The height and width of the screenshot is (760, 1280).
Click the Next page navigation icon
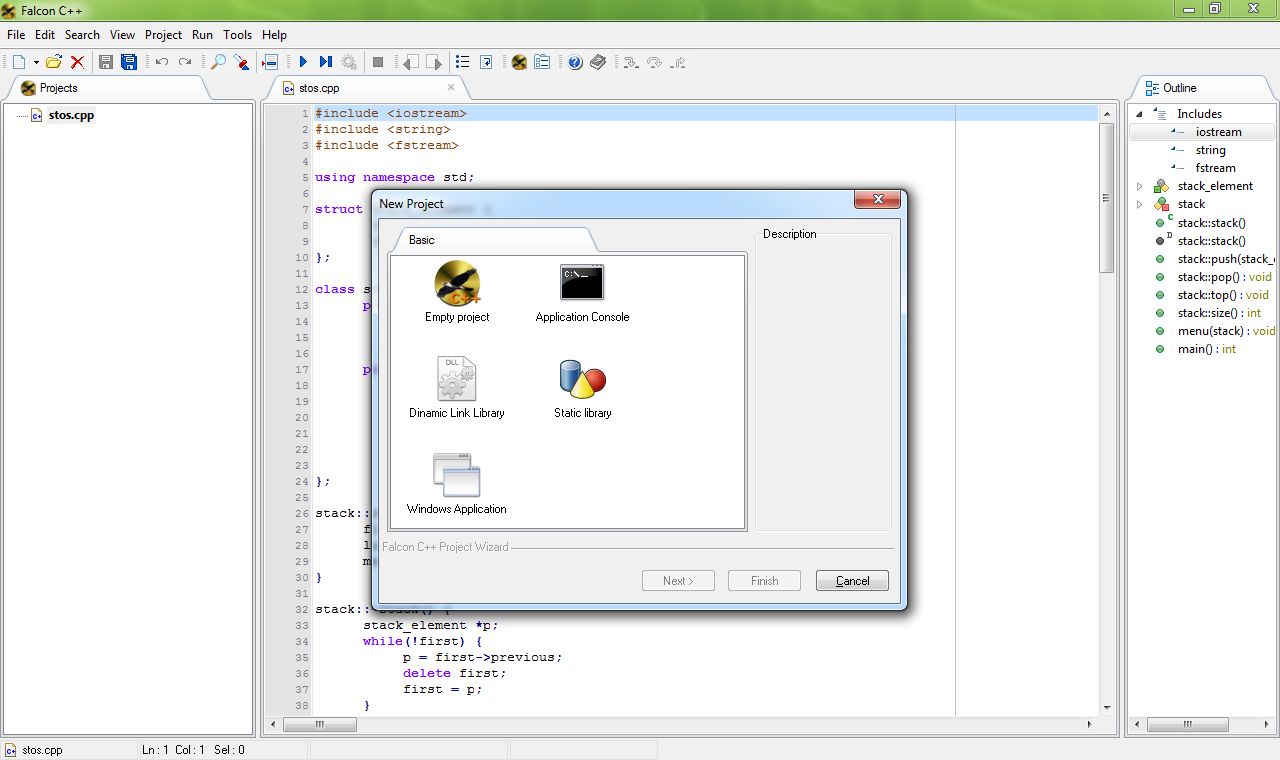click(434, 62)
